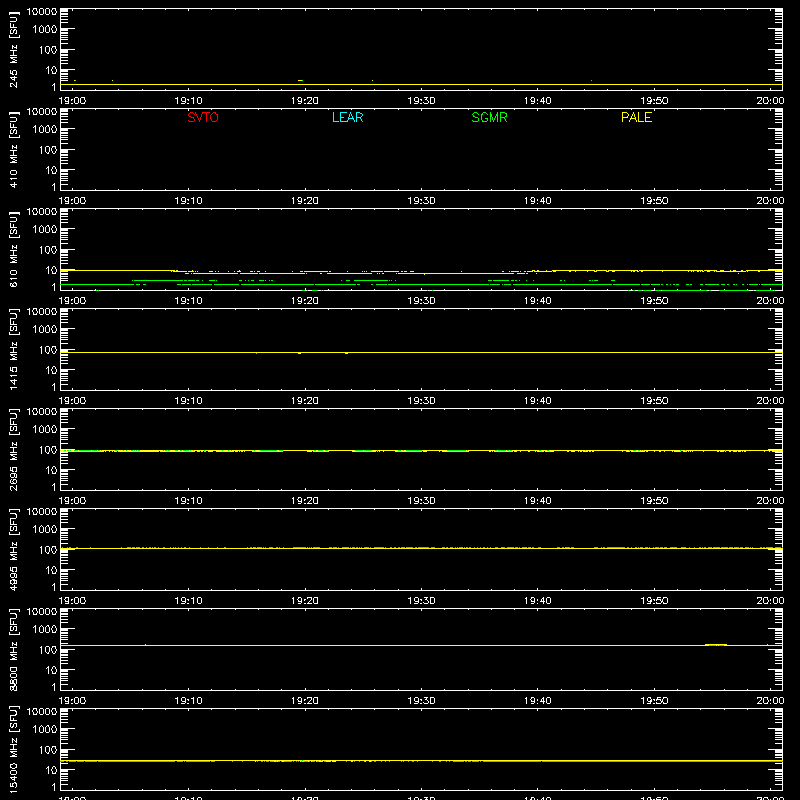Viewport: 800px width, 800px height.
Task: Click the 10 label on 15400 MHz axis
Action: pos(52,770)
